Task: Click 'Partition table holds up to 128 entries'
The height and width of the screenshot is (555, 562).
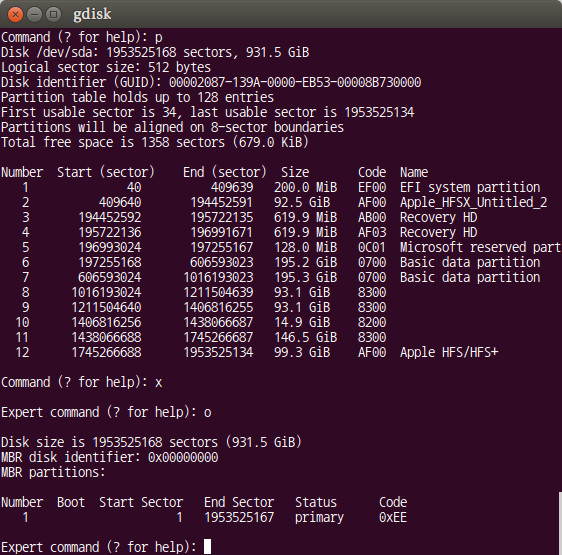Action: tap(138, 98)
